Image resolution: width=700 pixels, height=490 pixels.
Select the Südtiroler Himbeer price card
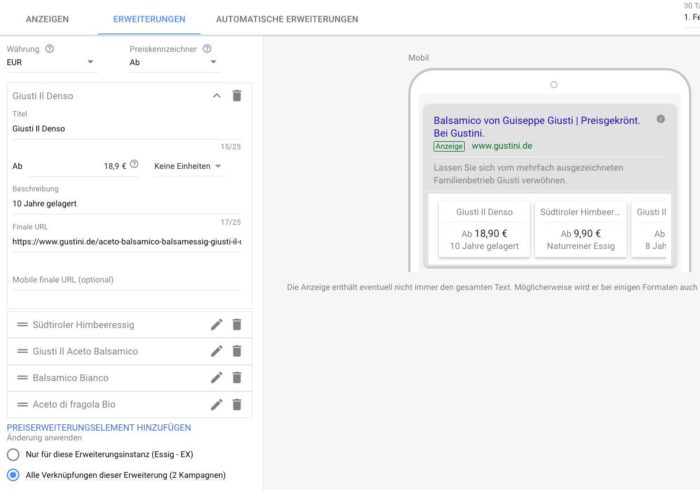[580, 229]
